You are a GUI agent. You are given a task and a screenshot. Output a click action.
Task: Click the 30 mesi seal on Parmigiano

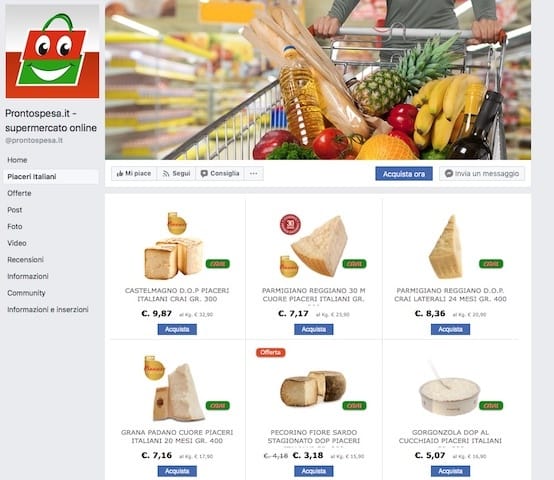tap(290, 225)
